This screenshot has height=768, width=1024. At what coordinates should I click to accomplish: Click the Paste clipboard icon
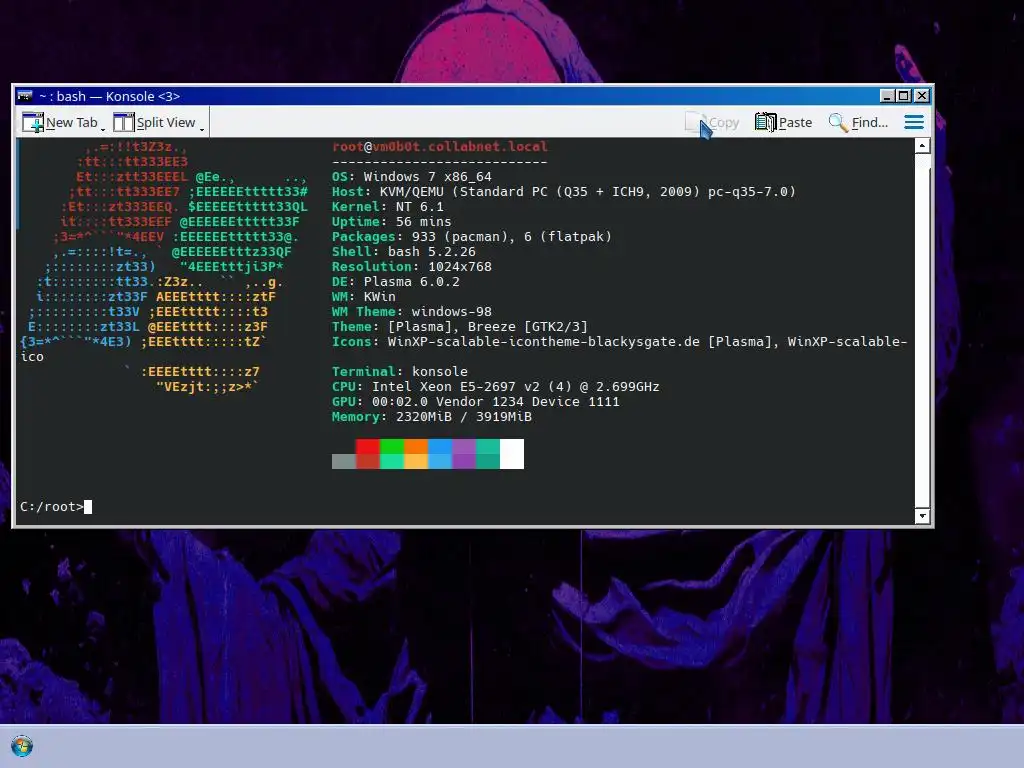pyautogui.click(x=765, y=122)
